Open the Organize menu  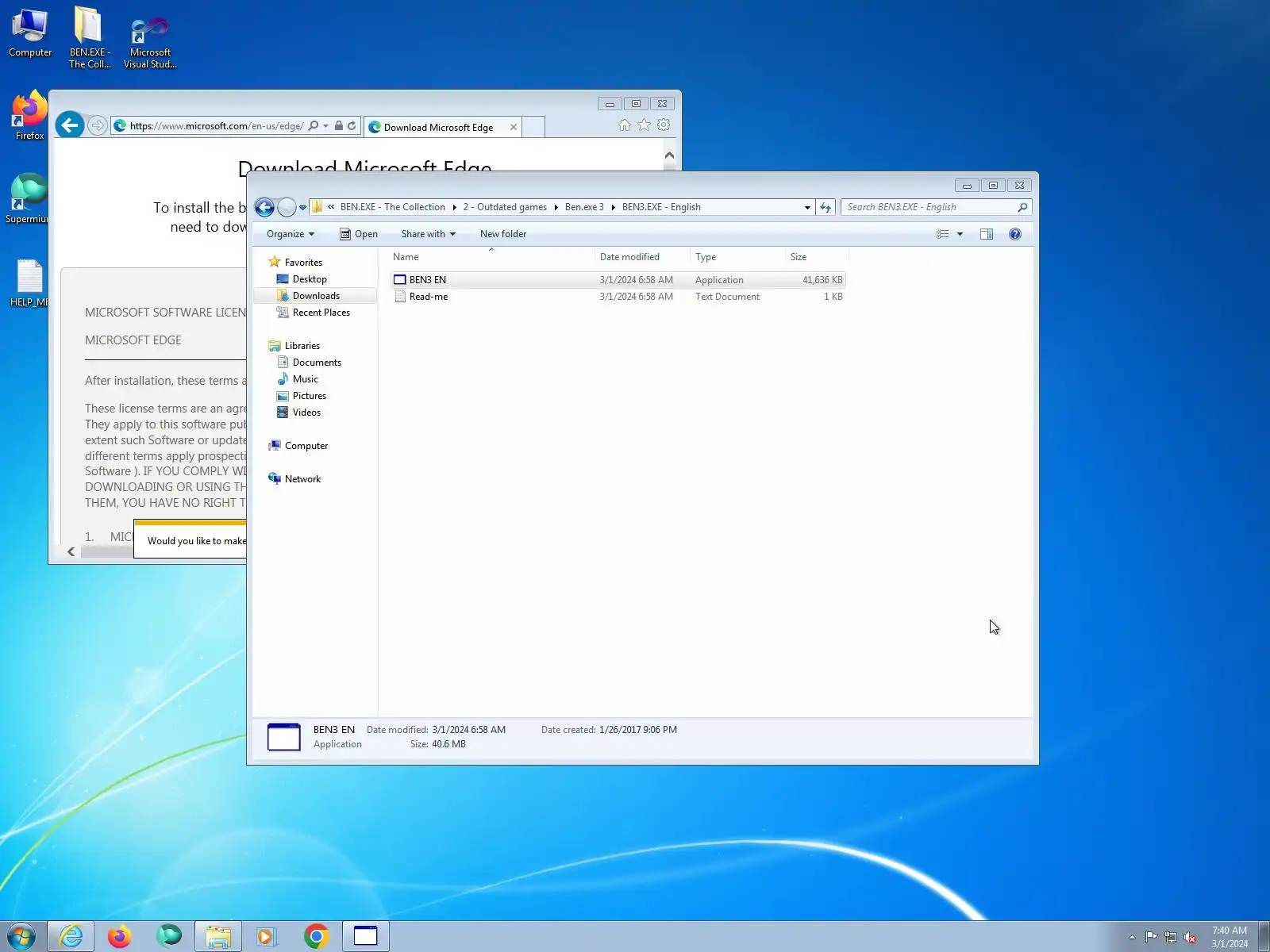pyautogui.click(x=291, y=234)
